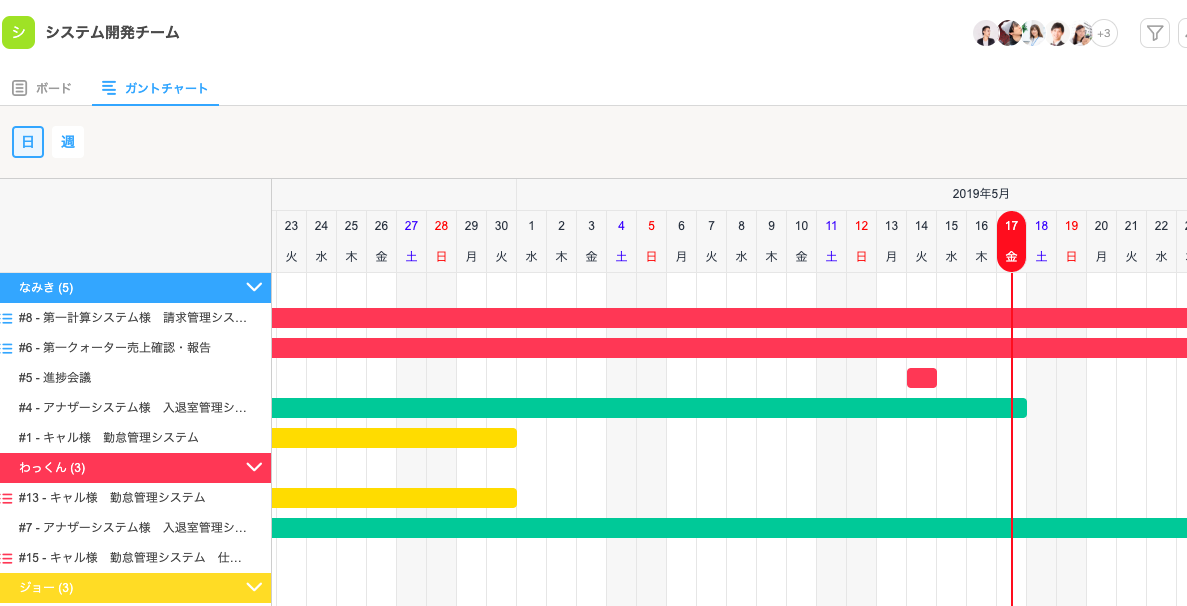
Task: Collapse the ジョー (3) group chevron
Action: (254, 587)
